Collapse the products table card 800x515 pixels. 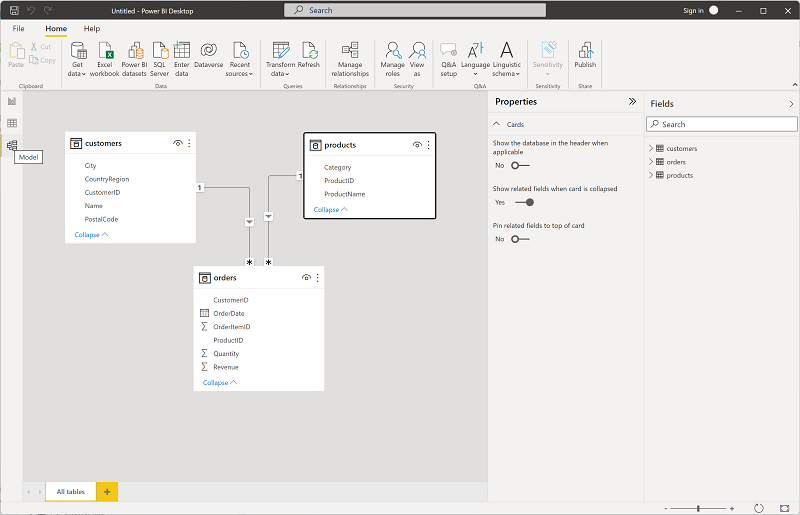[331, 210]
